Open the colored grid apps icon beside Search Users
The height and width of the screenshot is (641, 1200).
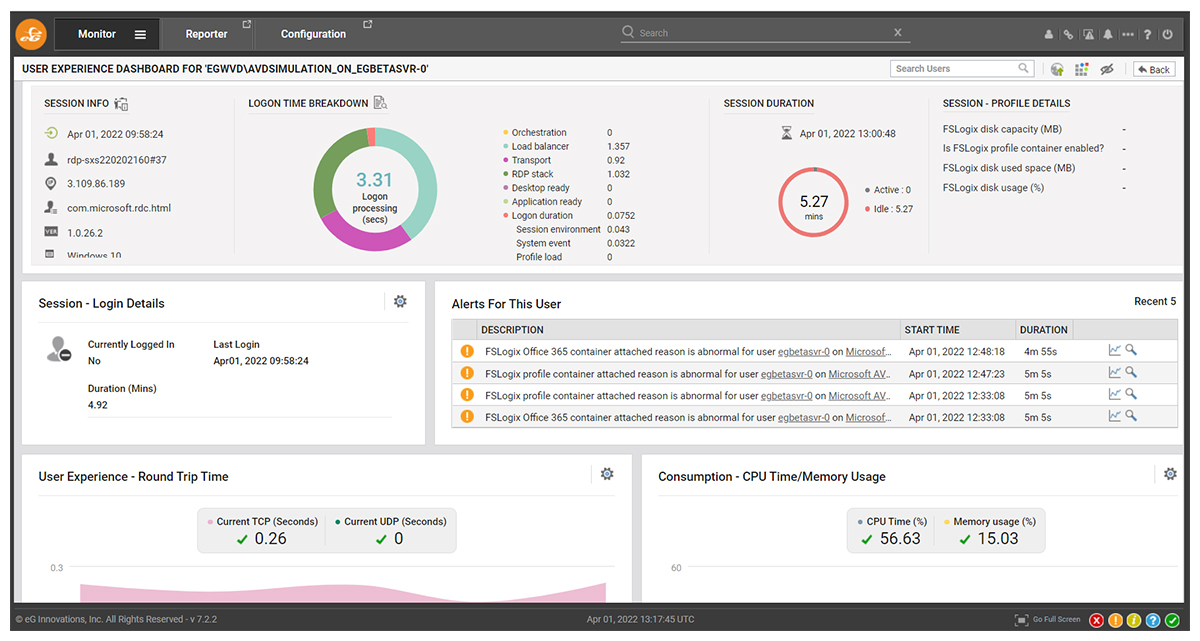[1081, 68]
